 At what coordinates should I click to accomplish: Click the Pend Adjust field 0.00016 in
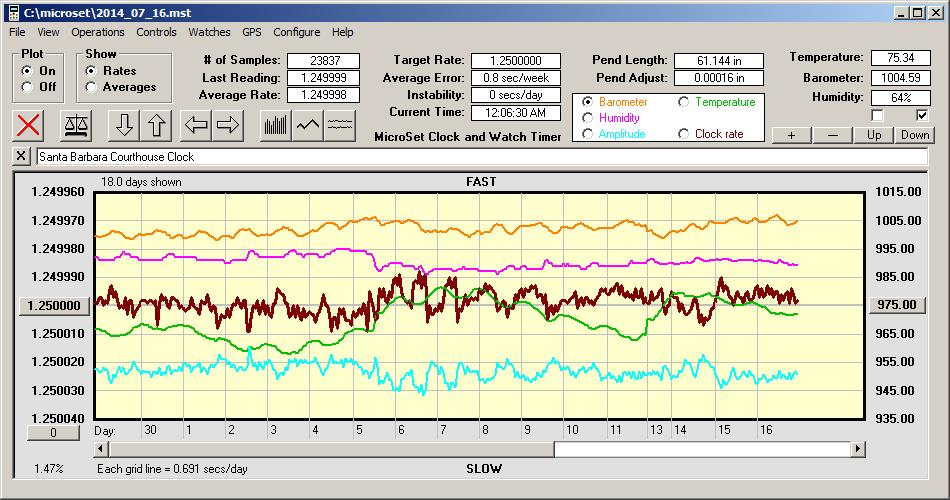point(719,78)
